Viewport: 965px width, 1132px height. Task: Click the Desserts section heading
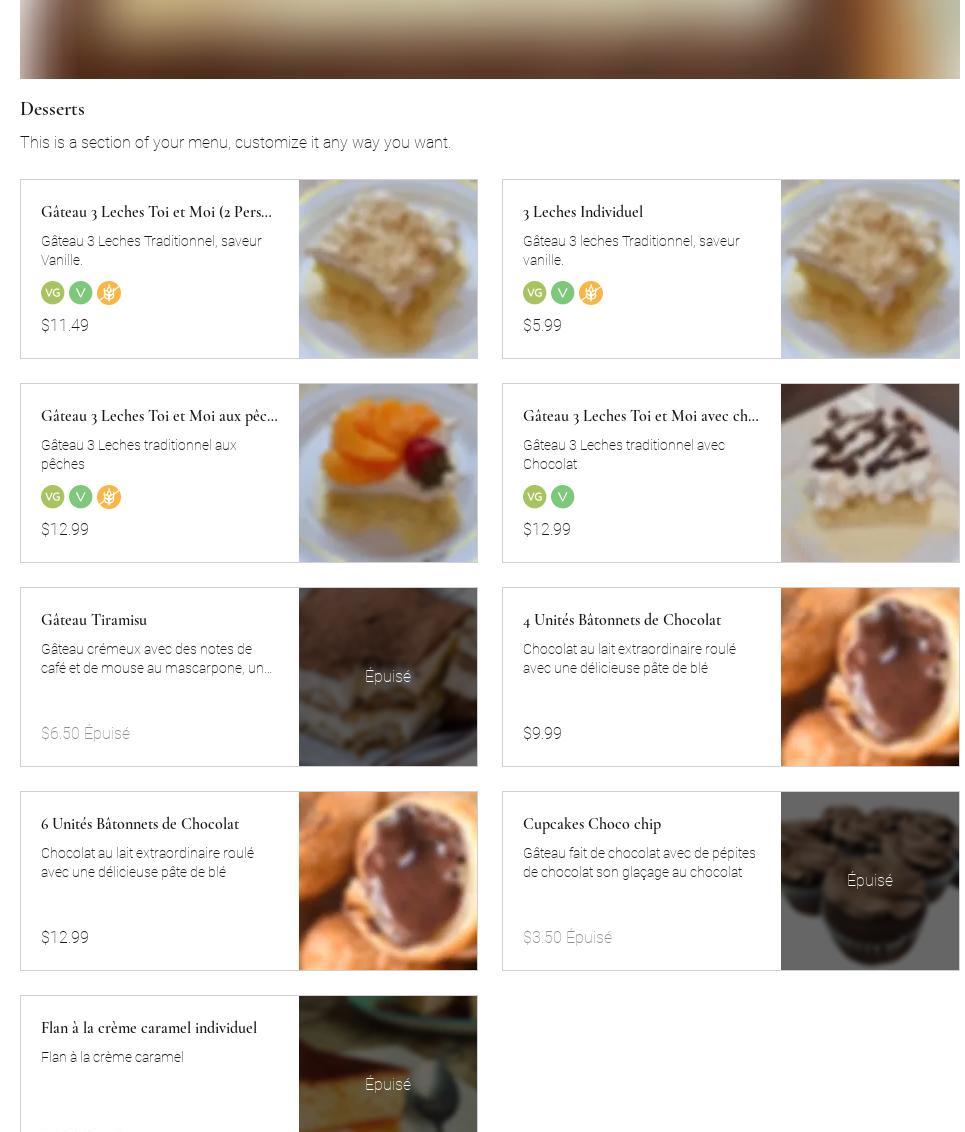[52, 109]
